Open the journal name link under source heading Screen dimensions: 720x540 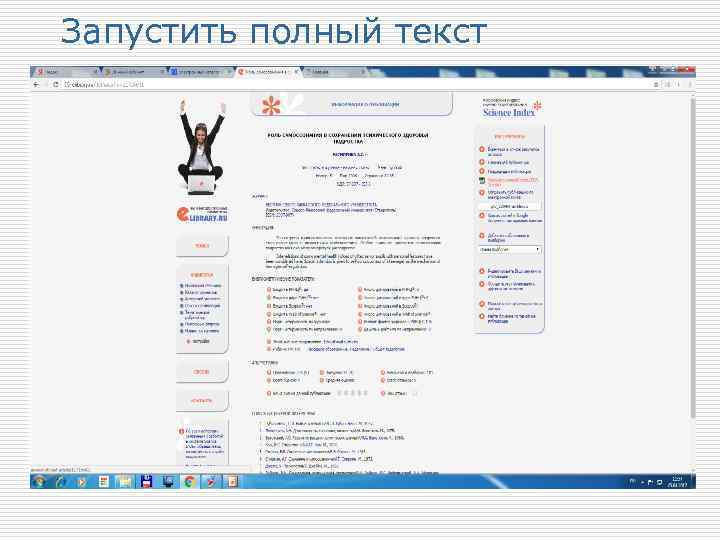point(322,204)
